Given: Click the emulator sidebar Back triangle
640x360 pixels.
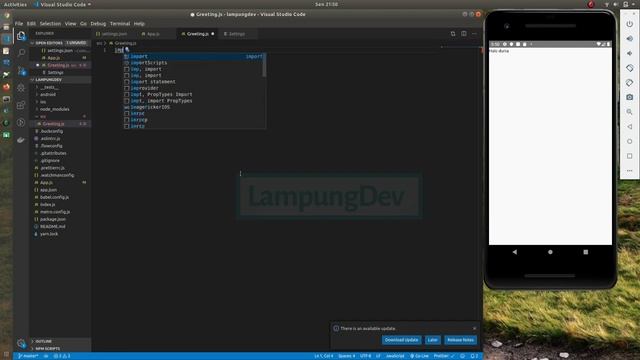Looking at the screenshot, I should tap(629, 127).
